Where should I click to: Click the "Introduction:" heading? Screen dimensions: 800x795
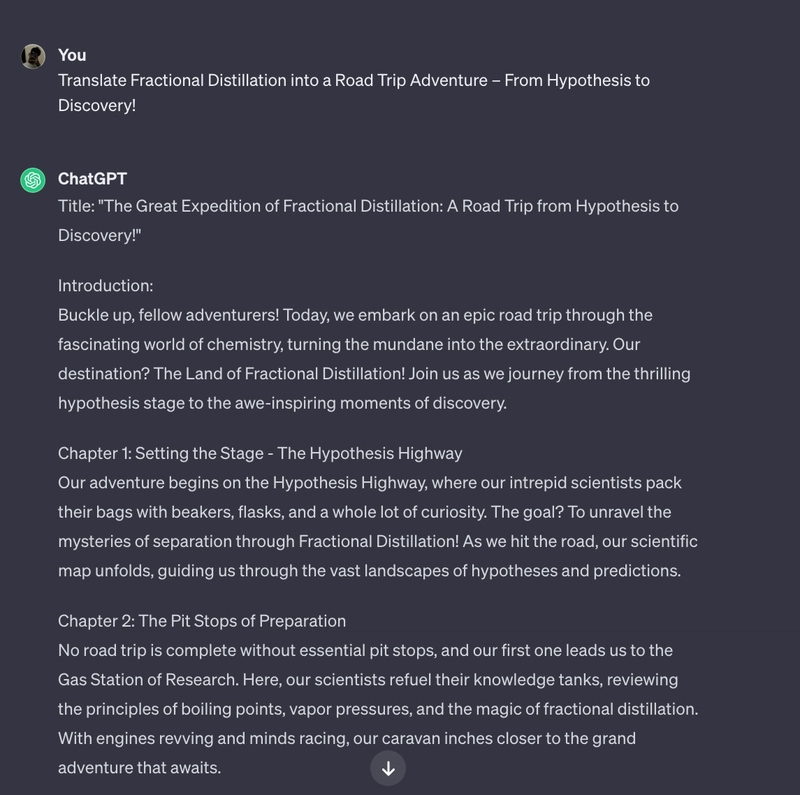pyautogui.click(x=106, y=286)
